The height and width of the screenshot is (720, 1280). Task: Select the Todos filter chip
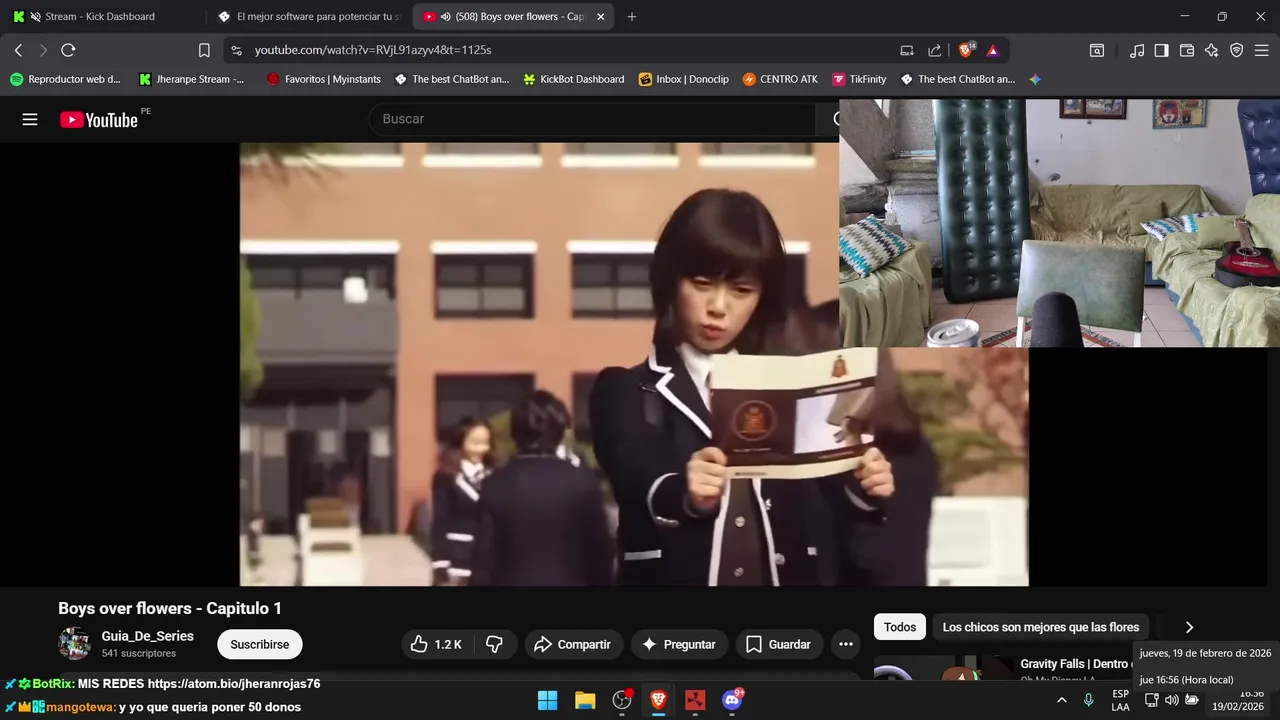900,627
